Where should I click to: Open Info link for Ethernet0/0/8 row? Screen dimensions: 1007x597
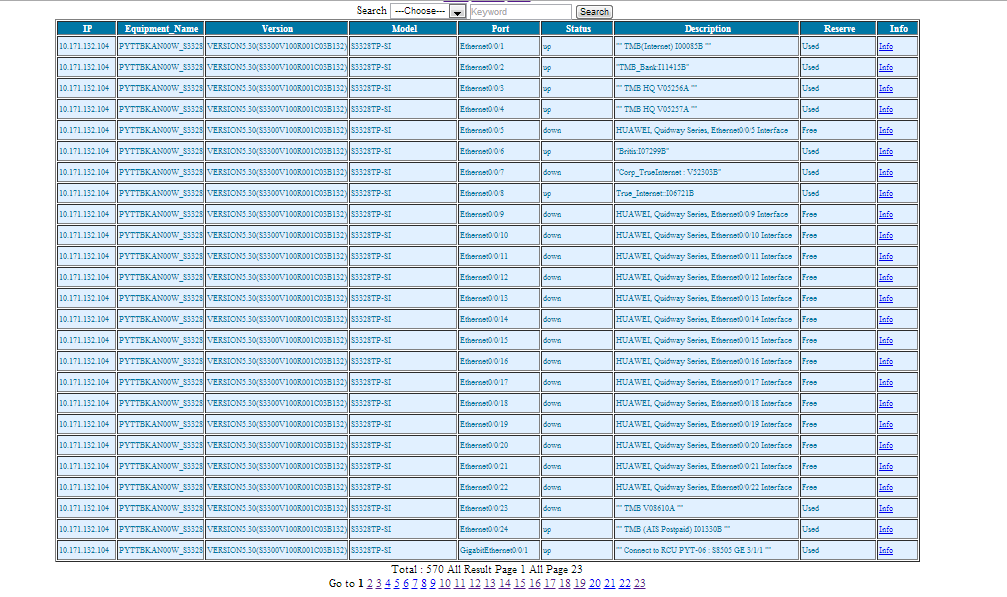[x=886, y=193]
